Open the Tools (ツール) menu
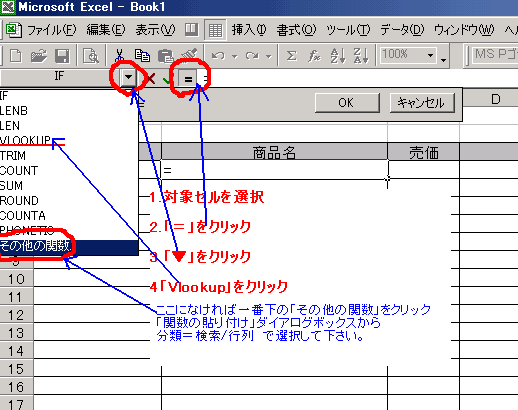The width and height of the screenshot is (518, 410). (x=348, y=30)
